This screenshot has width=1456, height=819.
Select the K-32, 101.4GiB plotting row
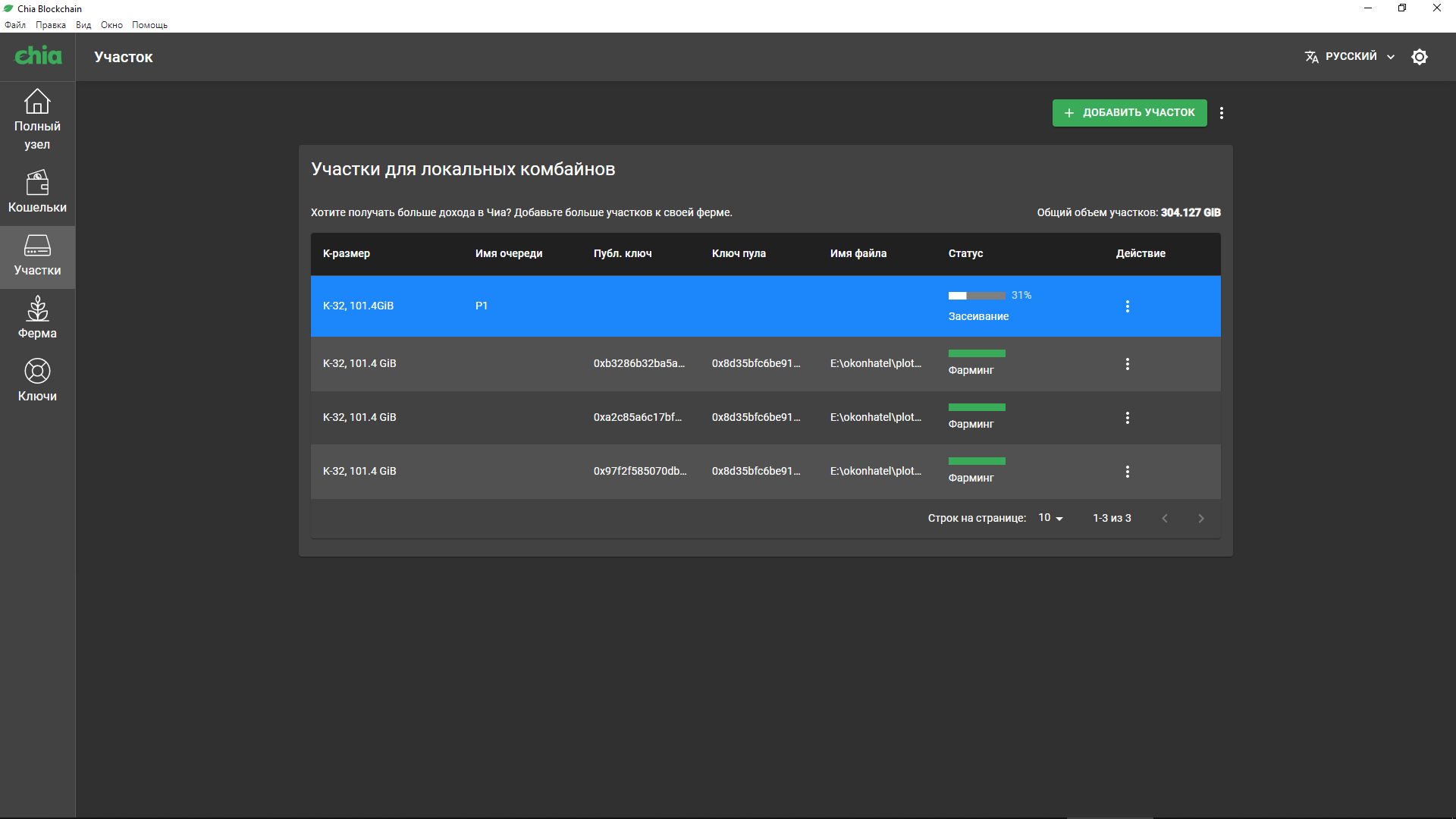point(766,306)
